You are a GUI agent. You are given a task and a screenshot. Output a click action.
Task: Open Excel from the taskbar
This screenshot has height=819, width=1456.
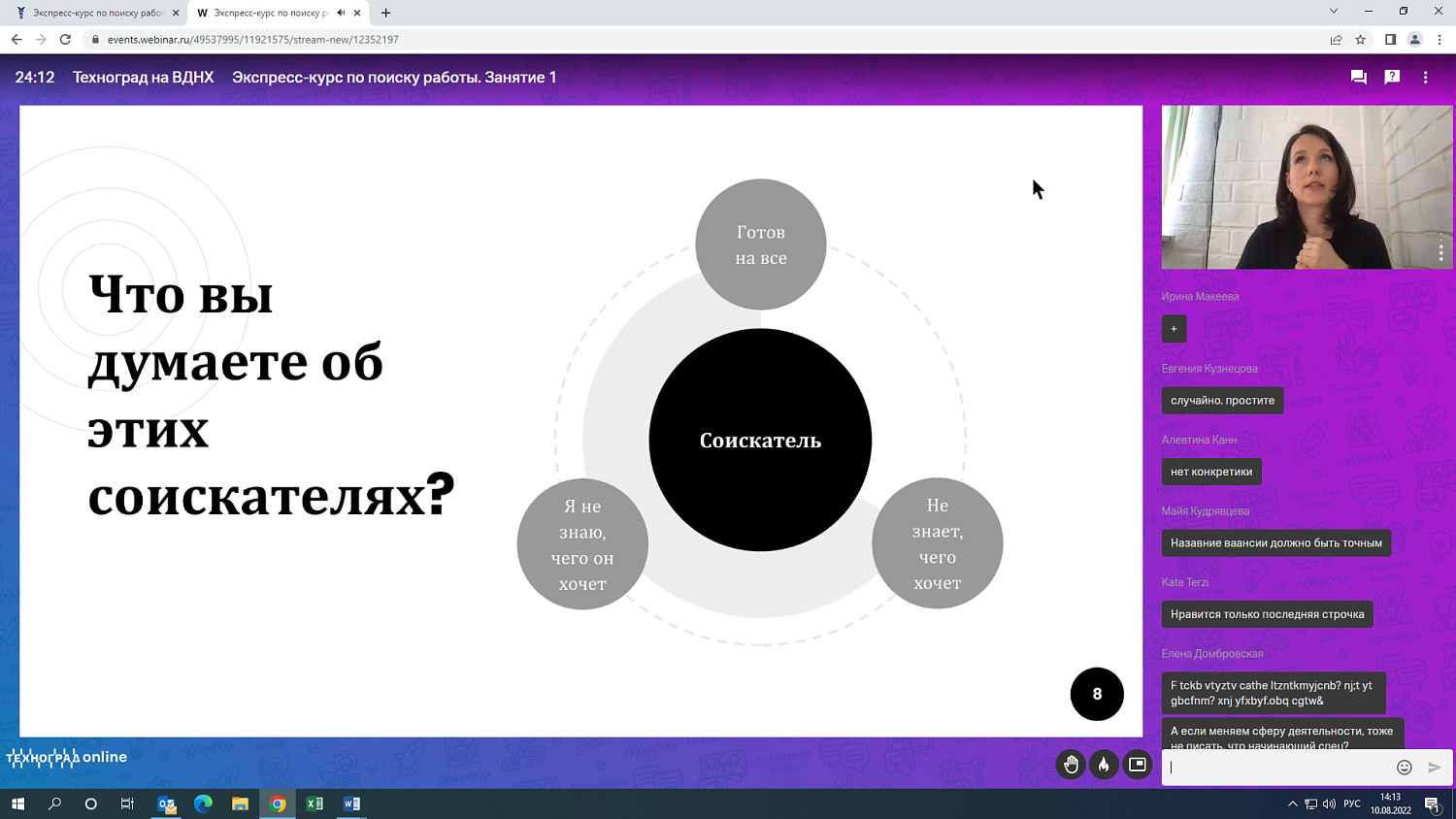pos(314,803)
